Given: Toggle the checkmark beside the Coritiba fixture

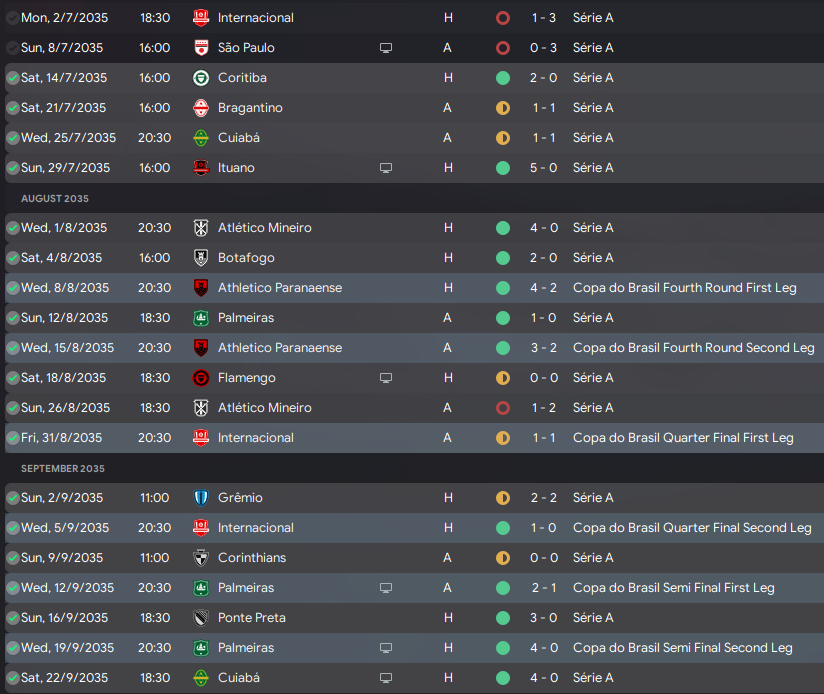Looking at the screenshot, I should pyautogui.click(x=12, y=78).
